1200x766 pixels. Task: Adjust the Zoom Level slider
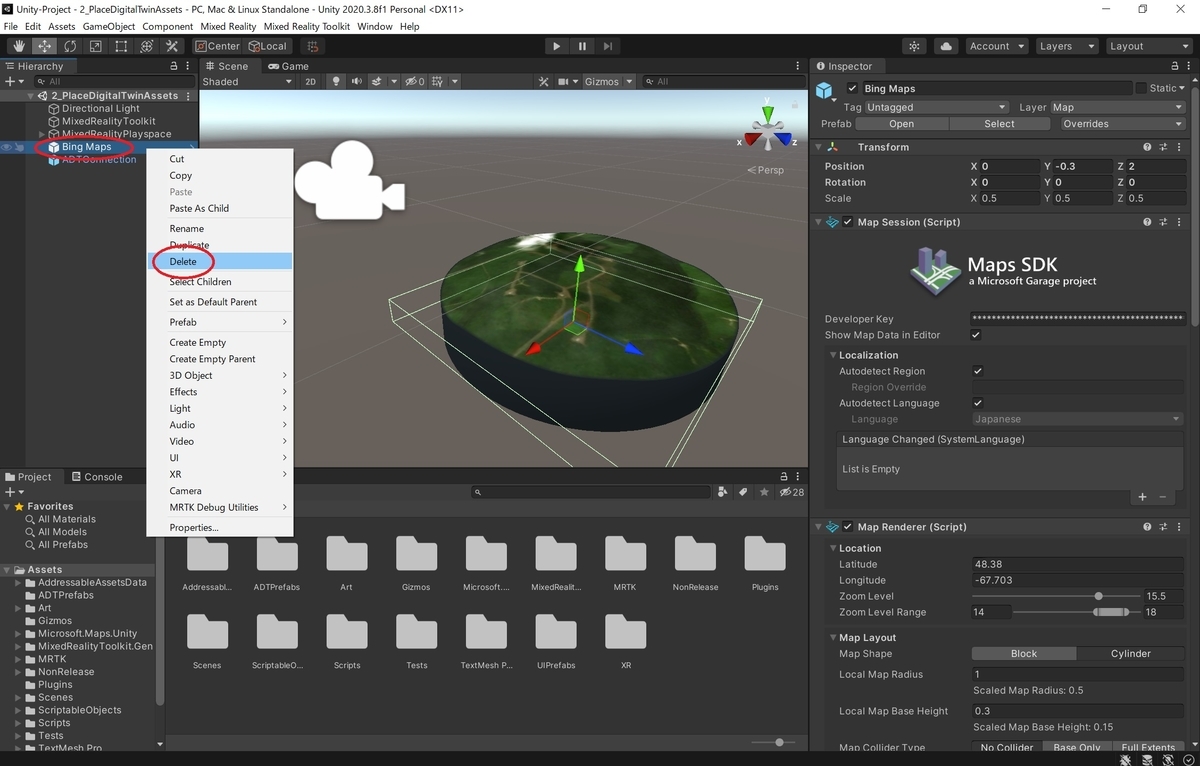pyautogui.click(x=1054, y=596)
